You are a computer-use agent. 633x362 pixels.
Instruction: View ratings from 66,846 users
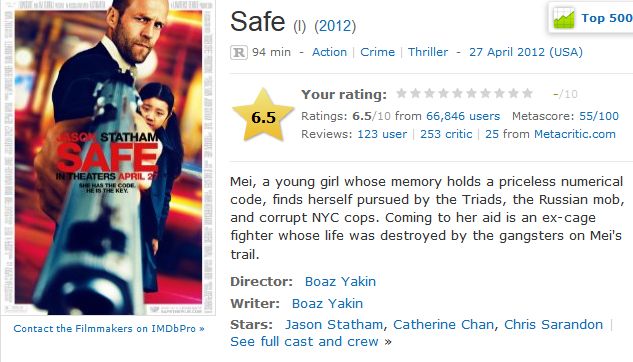click(x=463, y=116)
